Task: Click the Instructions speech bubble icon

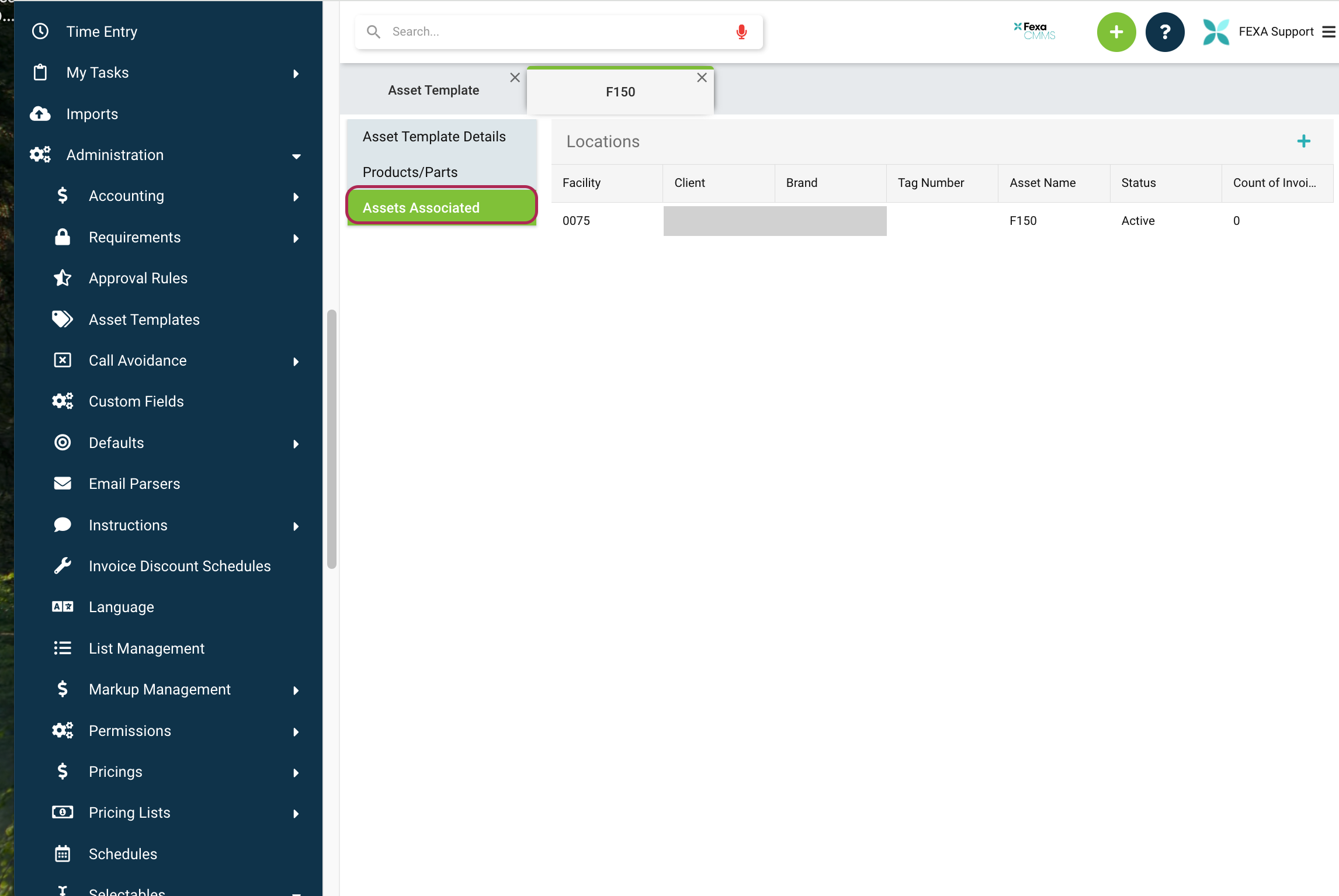Action: [63, 525]
